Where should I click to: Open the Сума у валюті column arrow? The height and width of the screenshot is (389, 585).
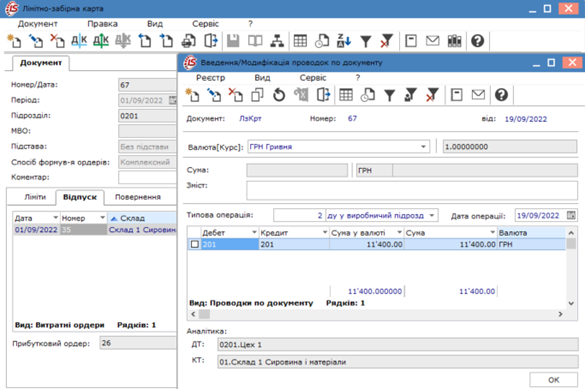coord(399,232)
